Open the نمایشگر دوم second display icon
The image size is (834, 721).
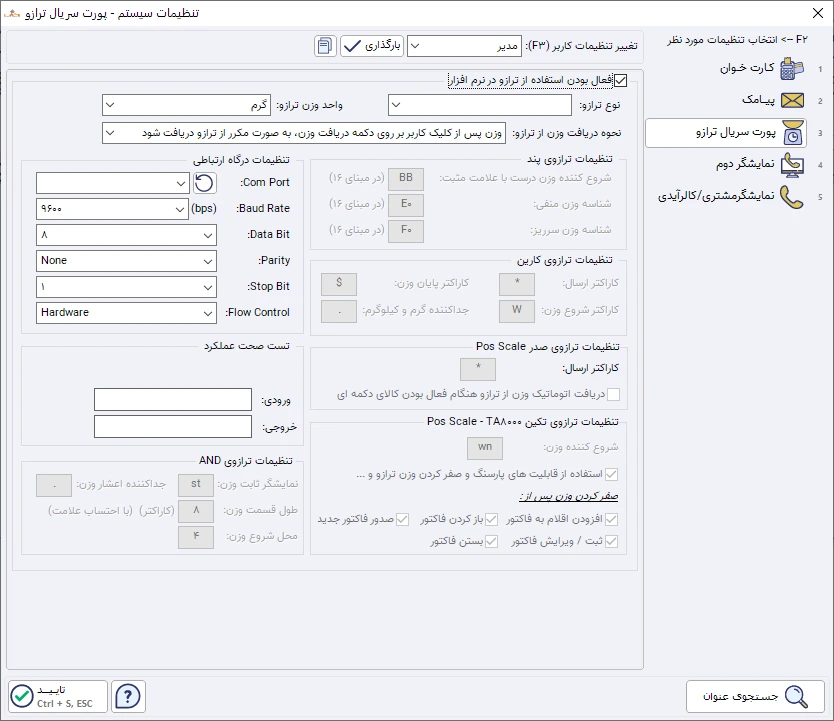click(792, 164)
